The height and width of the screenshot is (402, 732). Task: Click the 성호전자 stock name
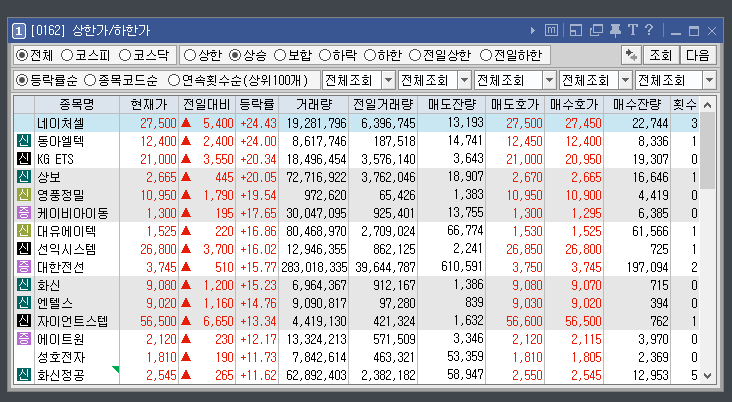click(x=61, y=357)
